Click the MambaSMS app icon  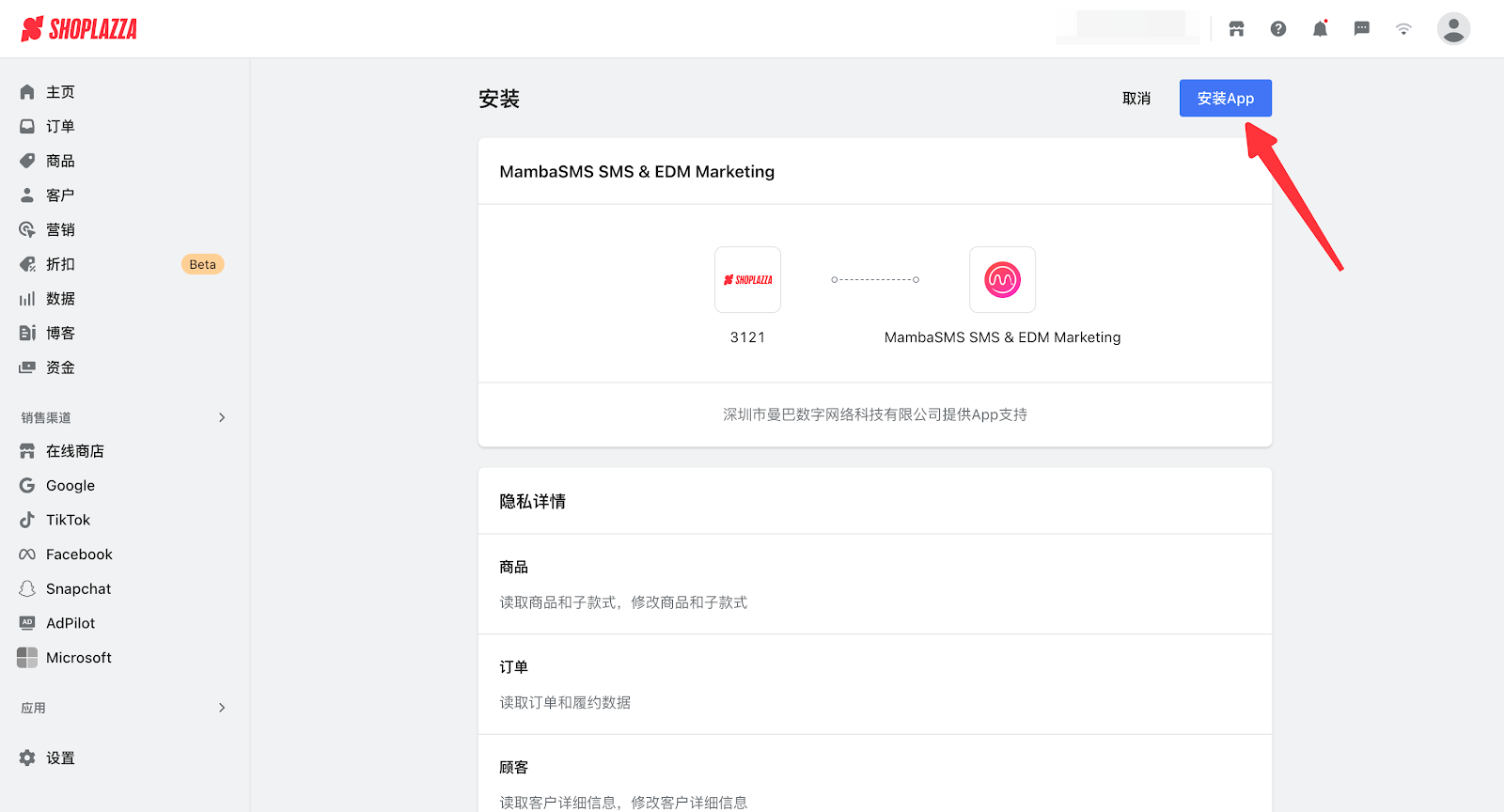click(x=1002, y=280)
